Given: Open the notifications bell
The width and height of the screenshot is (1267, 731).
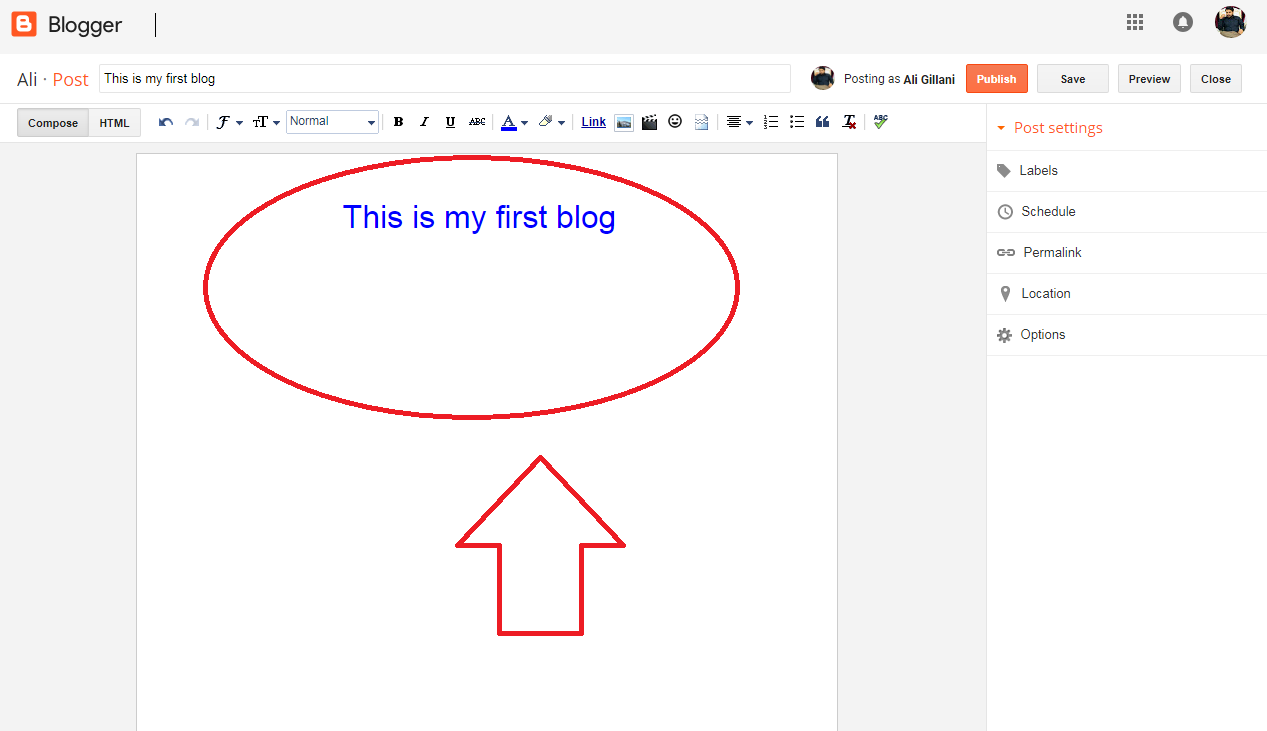Looking at the screenshot, I should 1182,21.
